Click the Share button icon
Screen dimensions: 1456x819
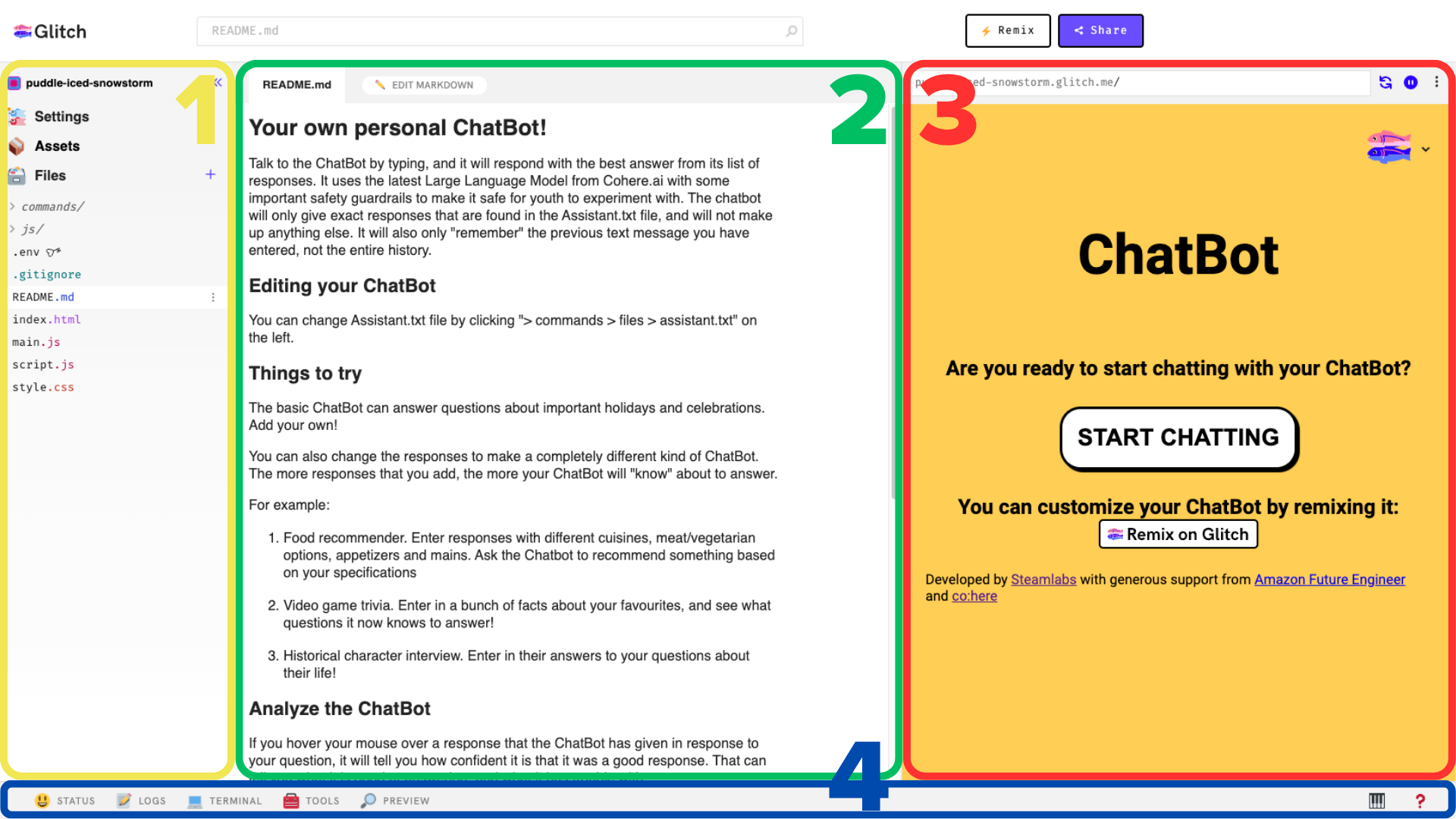pyautogui.click(x=1079, y=30)
